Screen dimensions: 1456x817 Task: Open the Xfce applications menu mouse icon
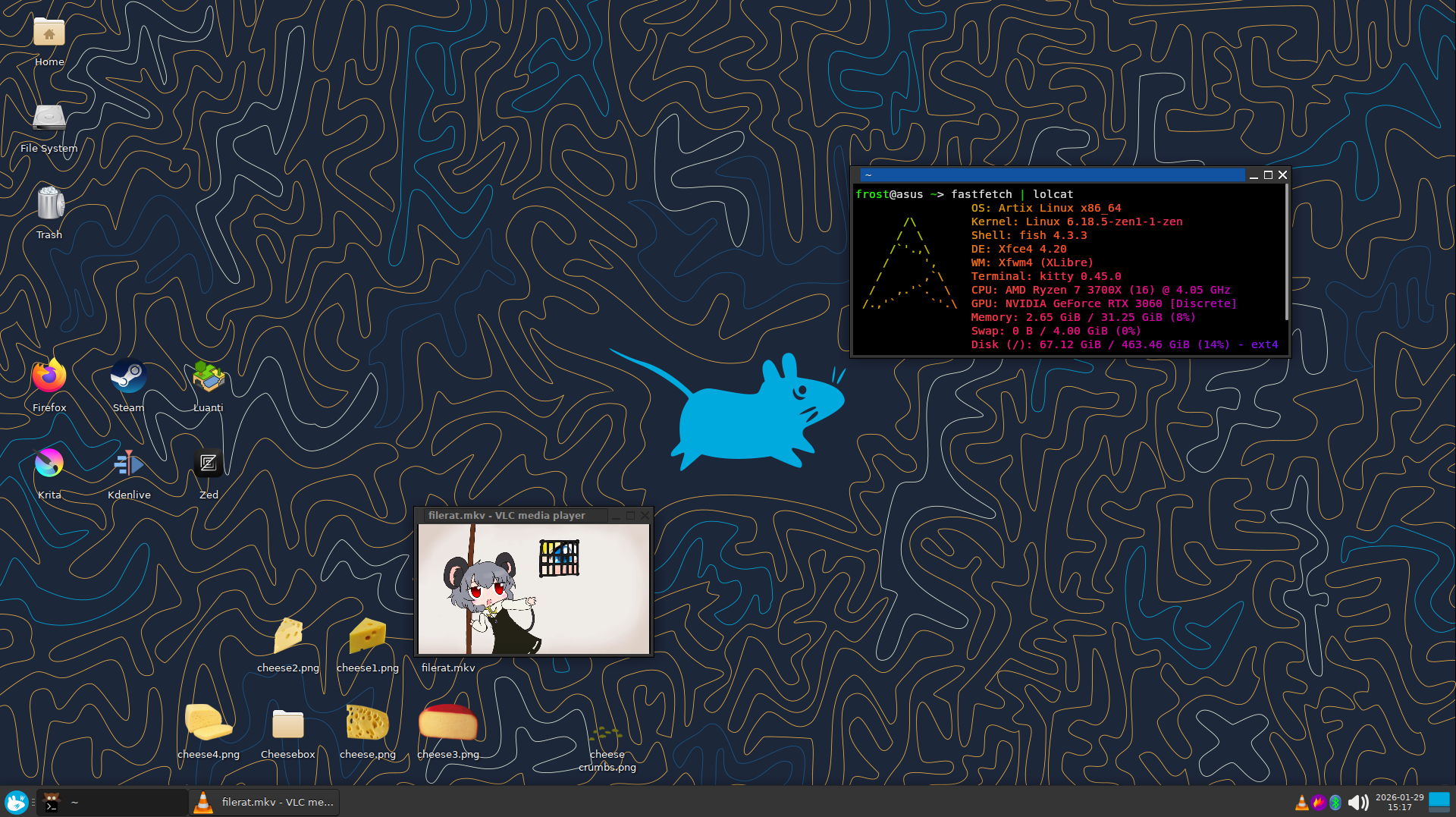pos(16,802)
